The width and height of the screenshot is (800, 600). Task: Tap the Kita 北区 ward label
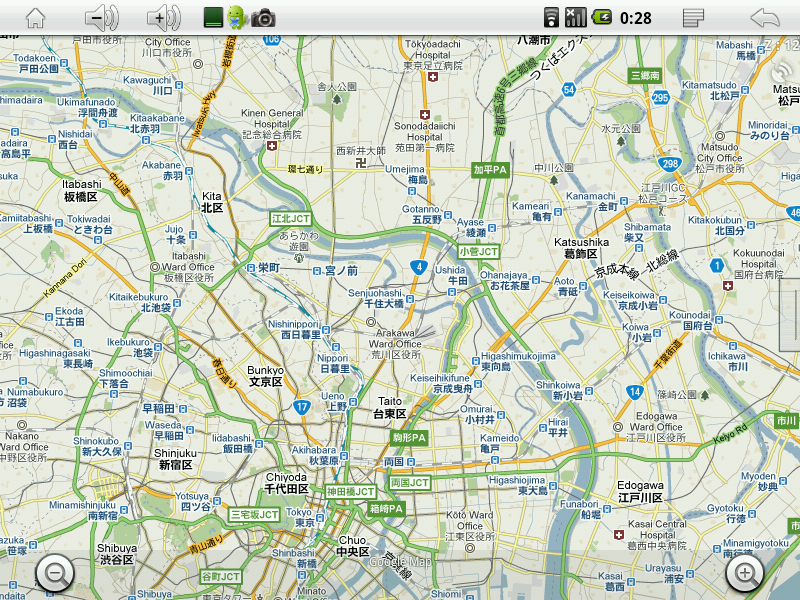pyautogui.click(x=212, y=202)
